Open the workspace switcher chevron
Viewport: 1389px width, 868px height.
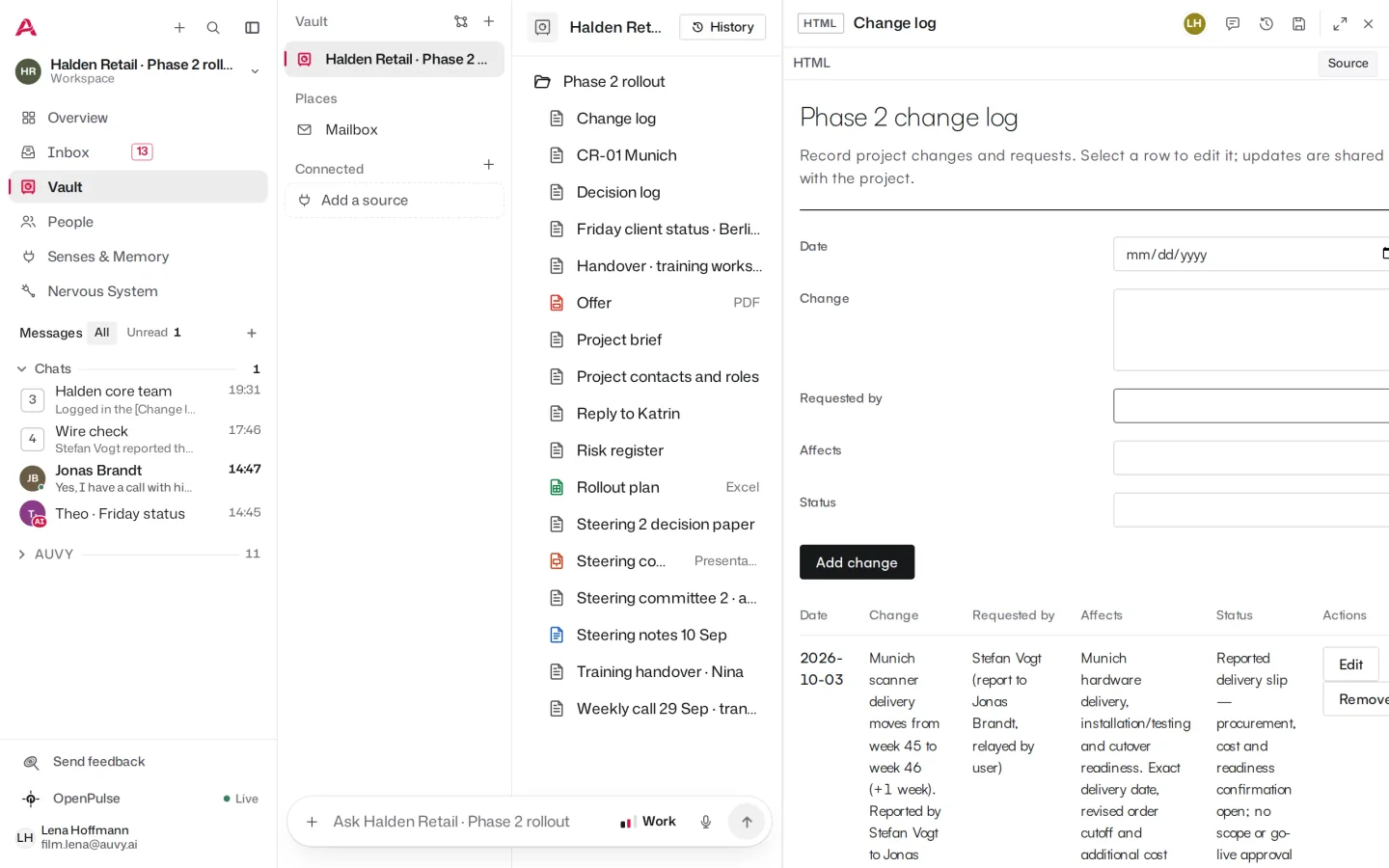point(255,71)
